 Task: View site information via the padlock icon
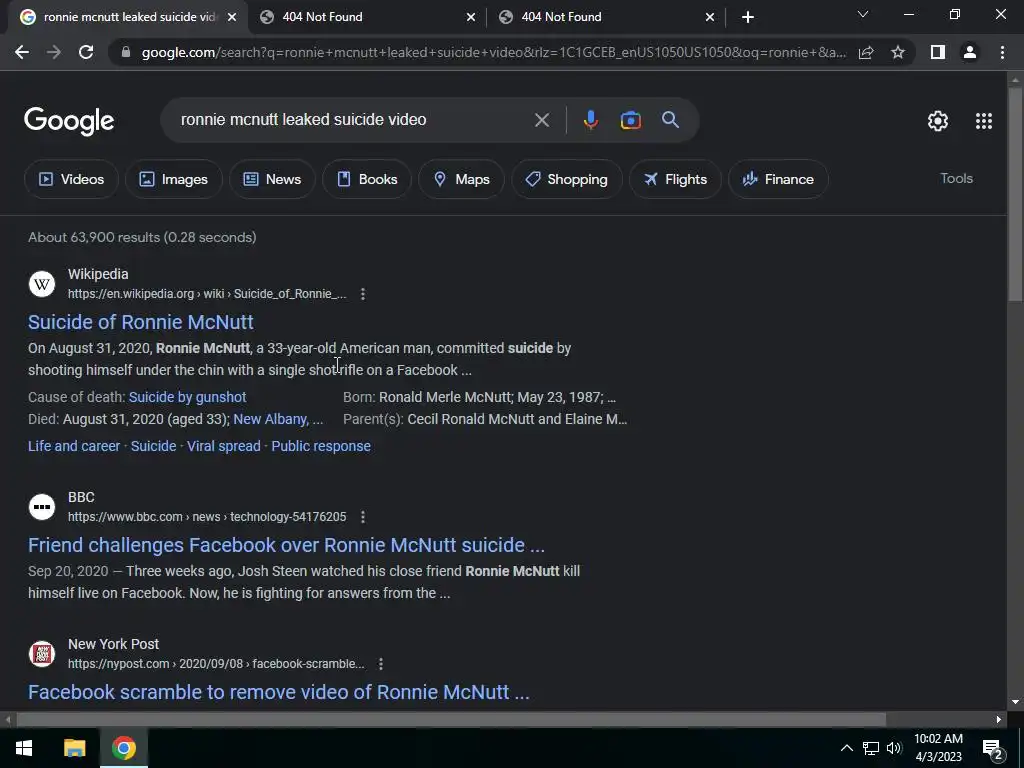tap(126, 52)
